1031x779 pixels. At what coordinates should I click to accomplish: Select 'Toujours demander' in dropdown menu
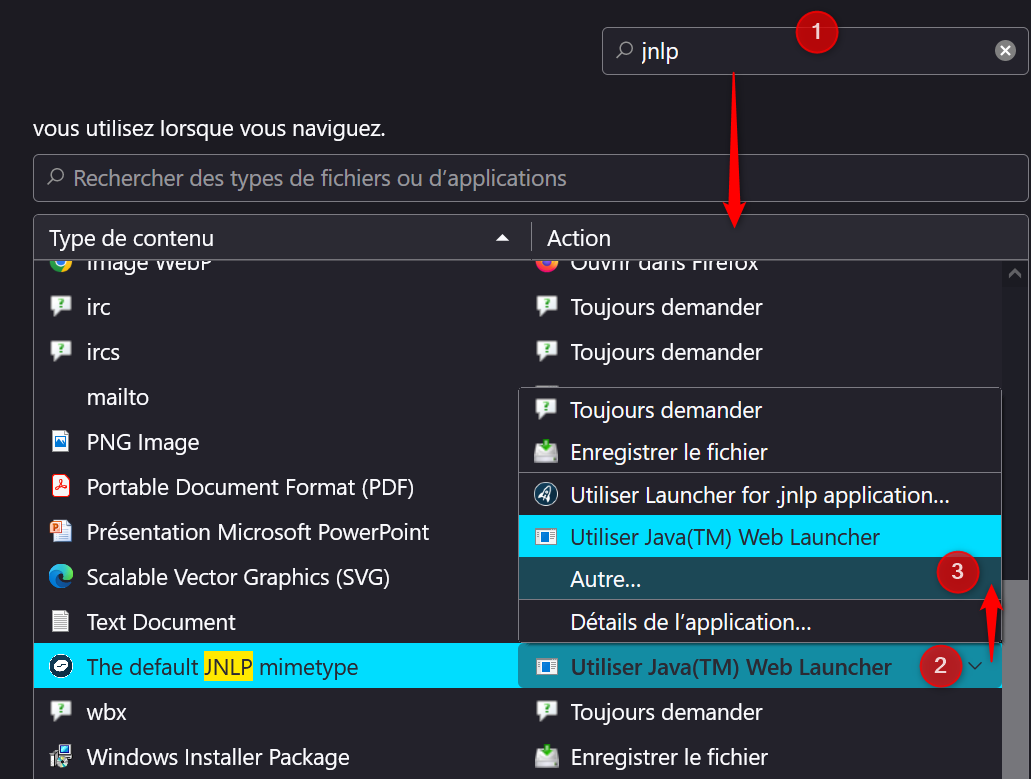(665, 410)
